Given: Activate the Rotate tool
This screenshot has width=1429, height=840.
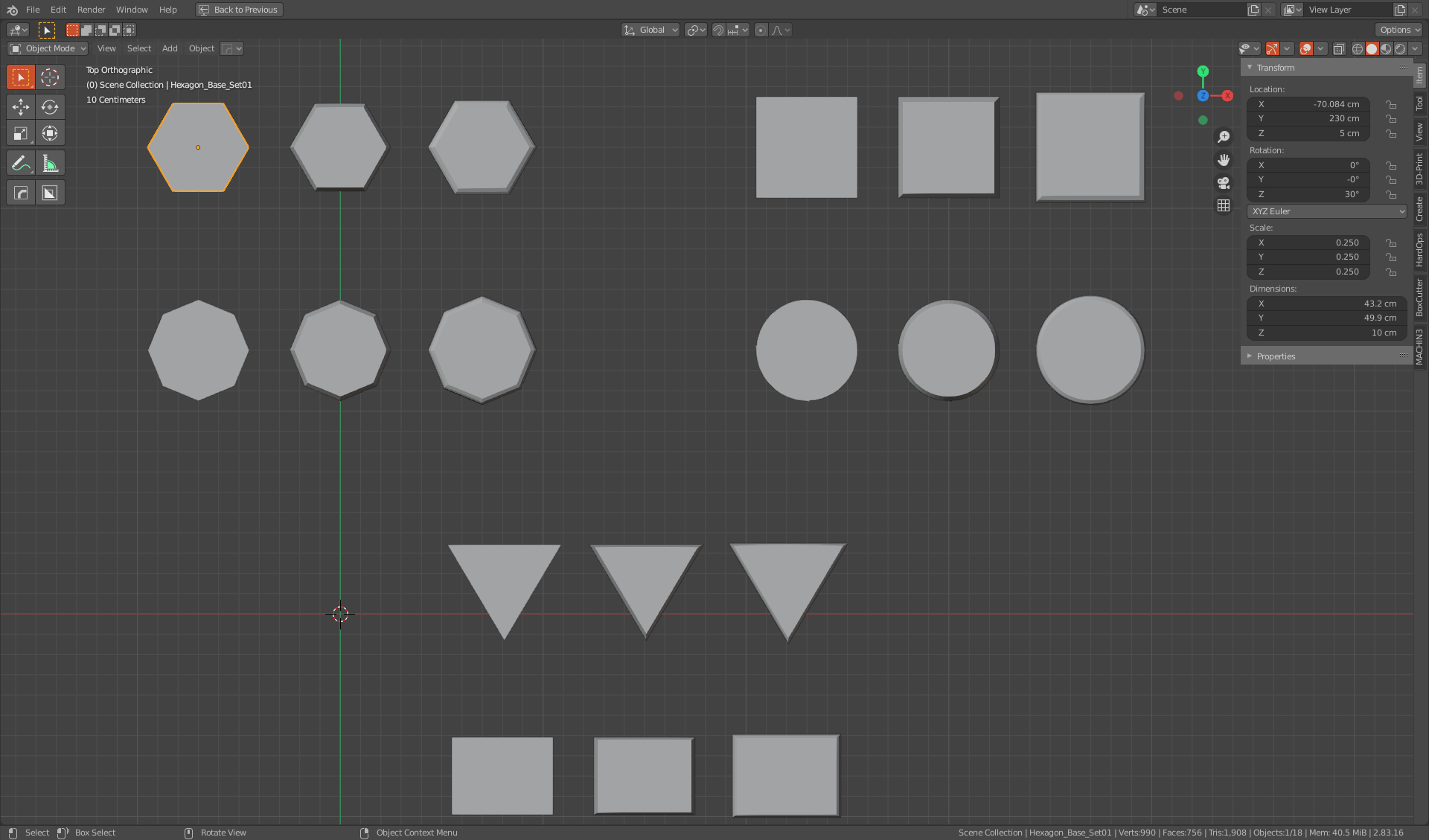Looking at the screenshot, I should [50, 106].
